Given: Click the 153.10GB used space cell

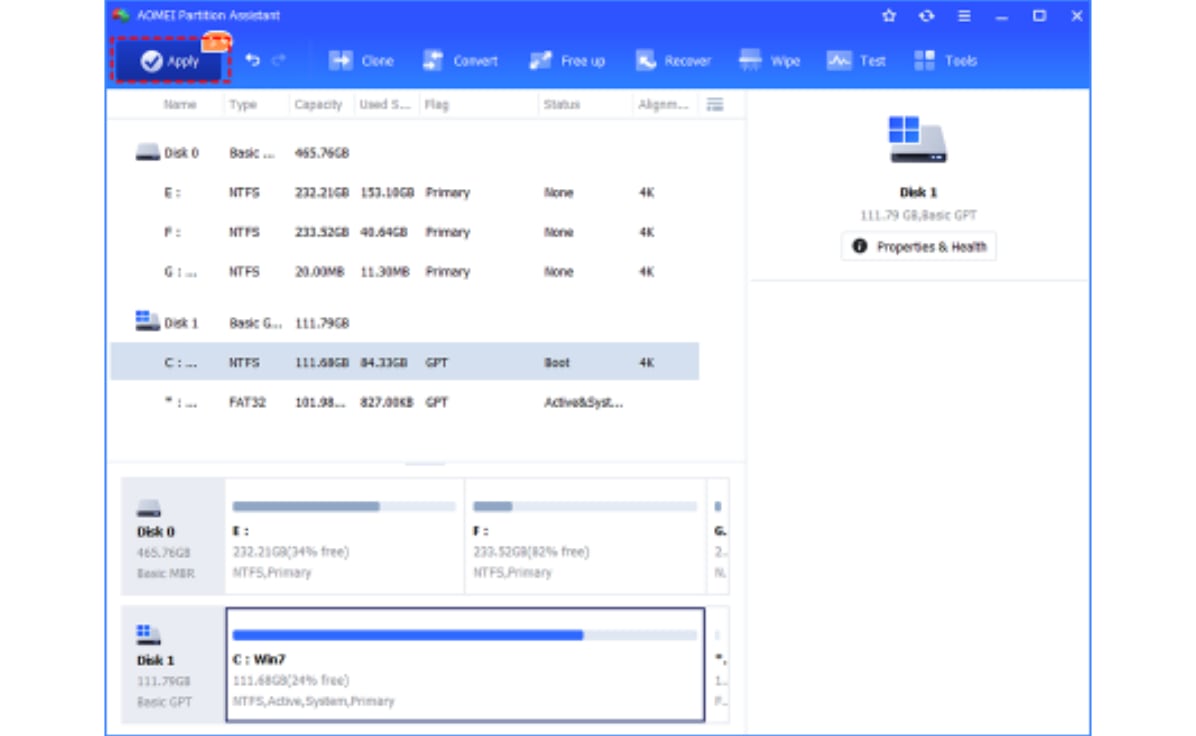Looking at the screenshot, I should pos(387,192).
